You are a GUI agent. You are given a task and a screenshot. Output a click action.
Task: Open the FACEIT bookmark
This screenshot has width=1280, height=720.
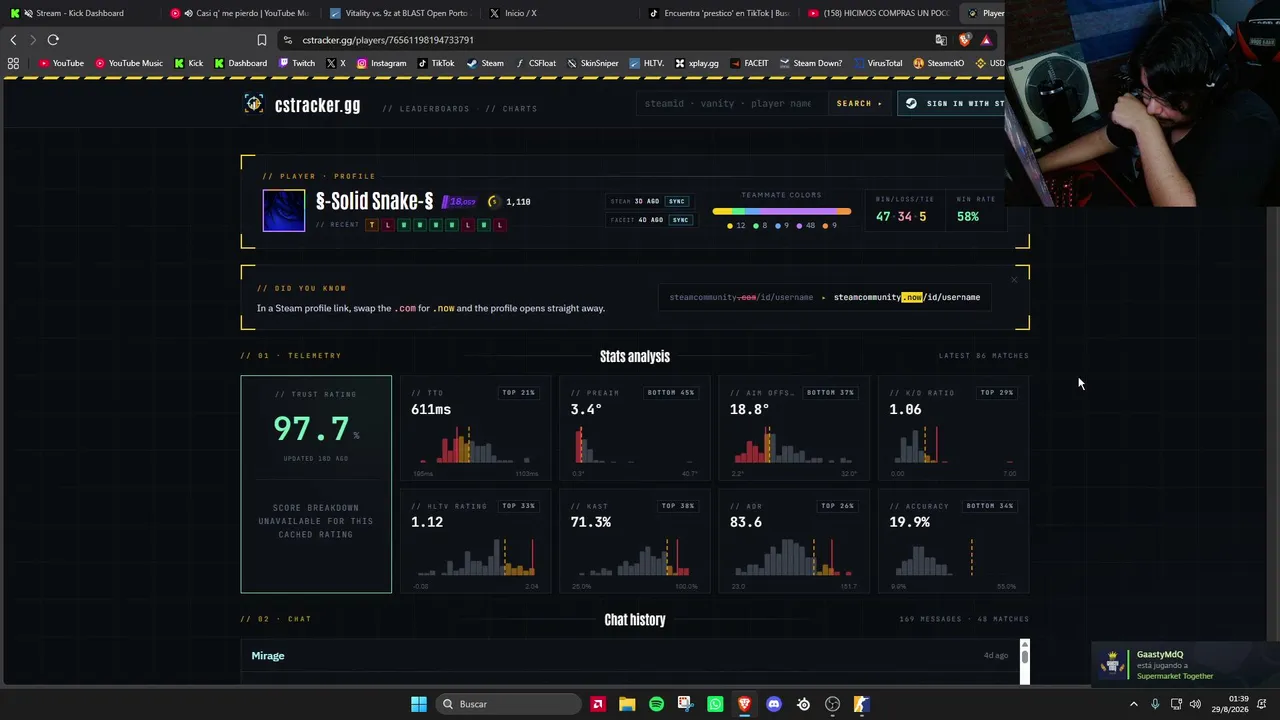[749, 63]
